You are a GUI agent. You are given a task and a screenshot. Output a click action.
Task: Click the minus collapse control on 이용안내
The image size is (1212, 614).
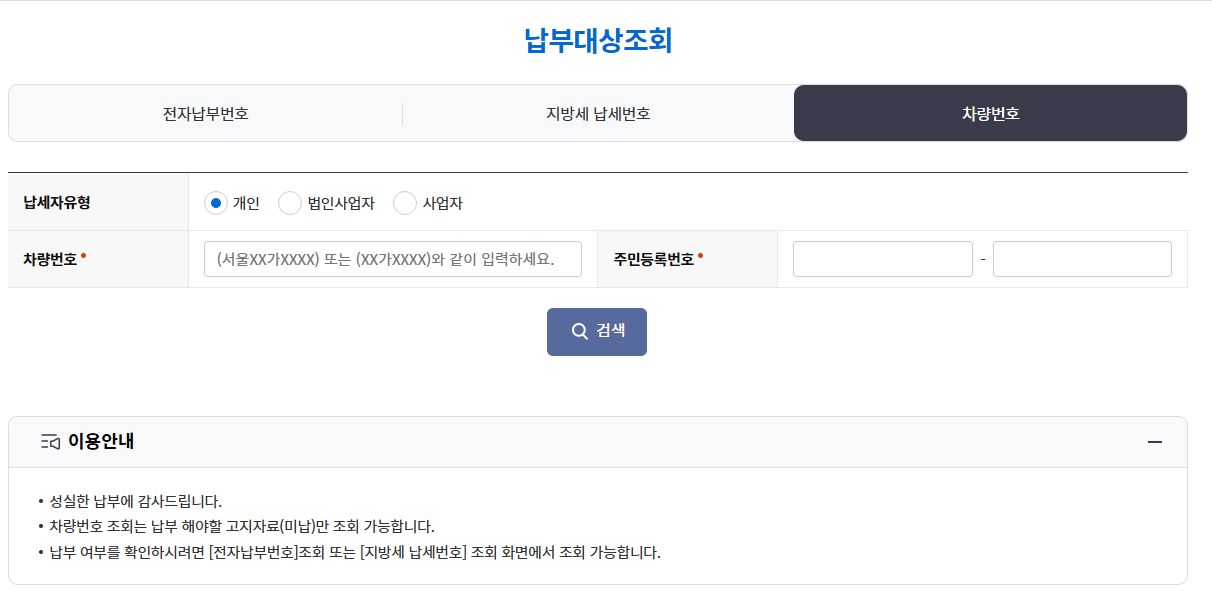1157,444
